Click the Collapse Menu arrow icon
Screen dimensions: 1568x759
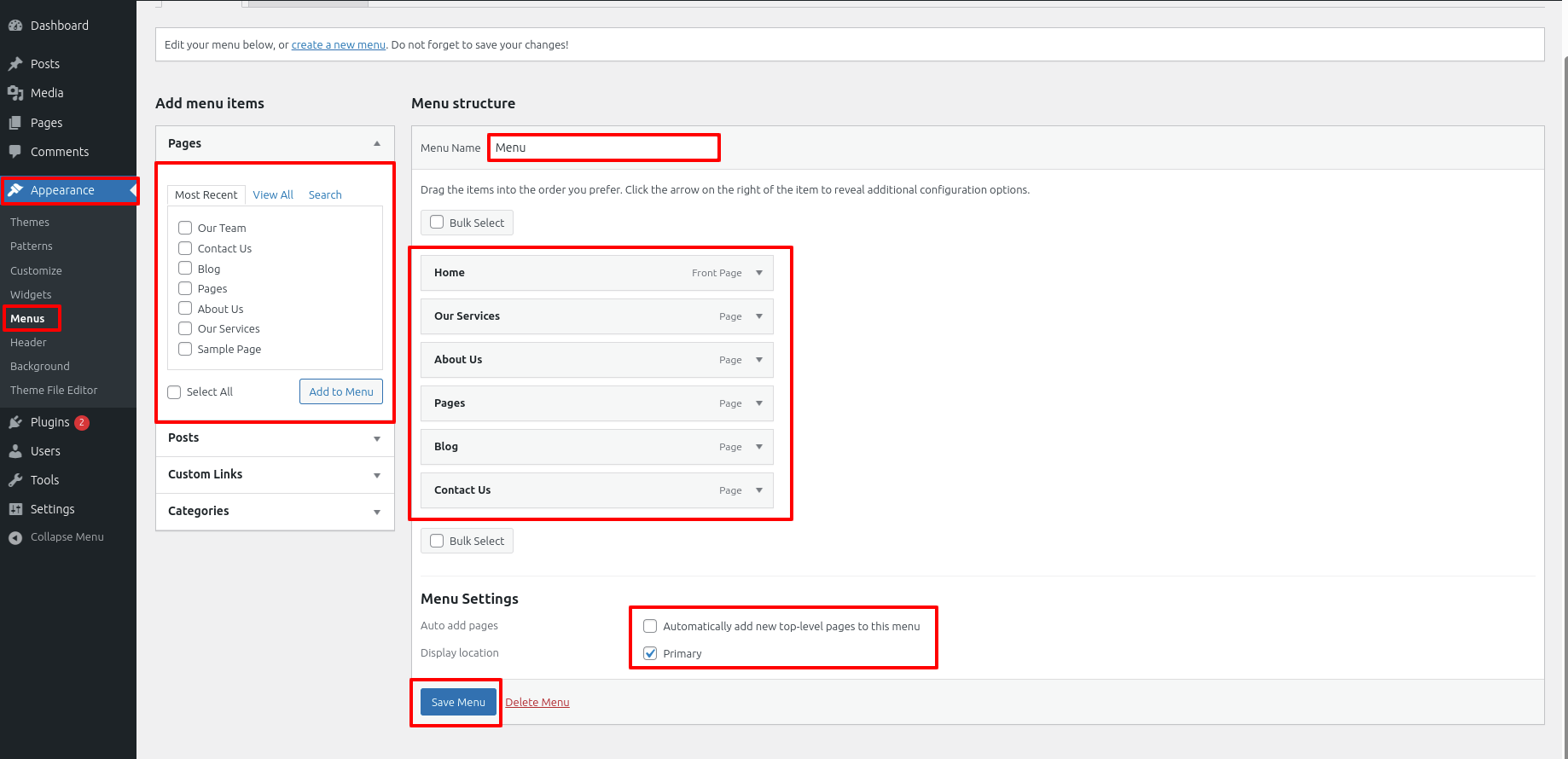15,537
